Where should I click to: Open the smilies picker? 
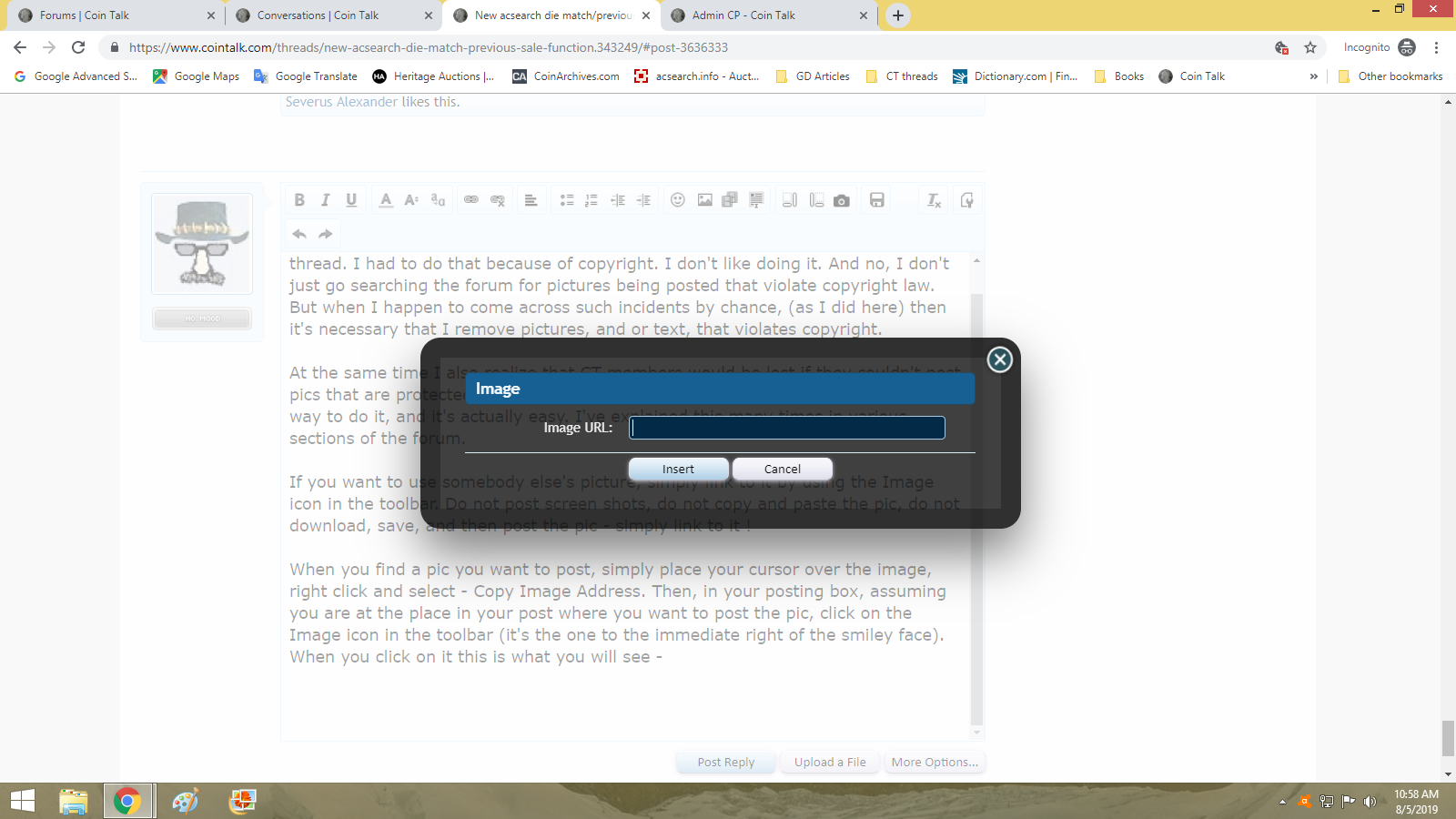click(678, 200)
